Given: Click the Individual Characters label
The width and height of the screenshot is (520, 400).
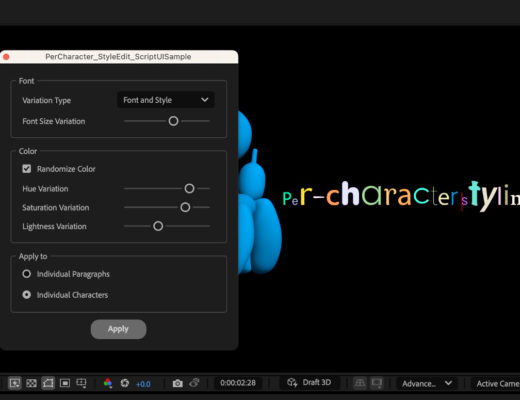Looking at the screenshot, I should [x=72, y=295].
